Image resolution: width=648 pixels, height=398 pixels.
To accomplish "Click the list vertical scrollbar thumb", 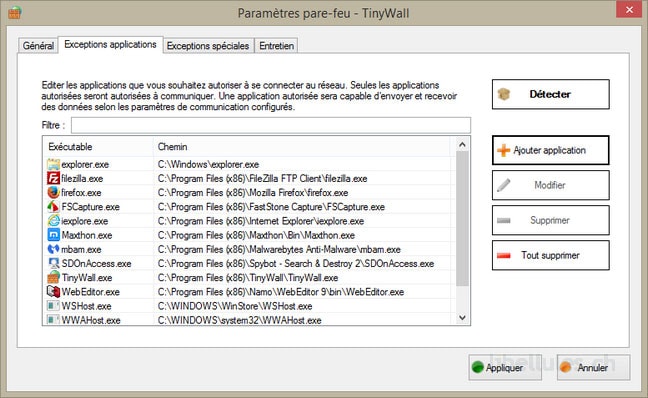I will (462, 219).
